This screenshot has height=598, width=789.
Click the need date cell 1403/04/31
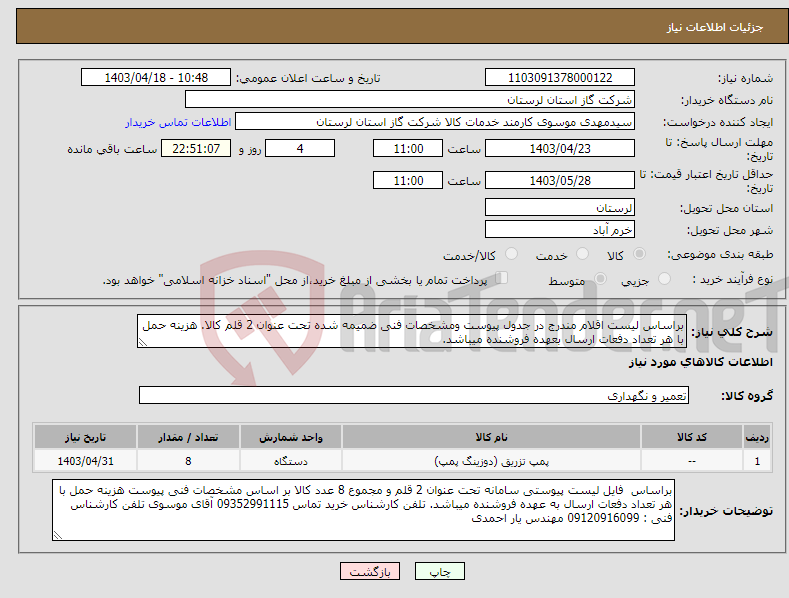pos(86,461)
